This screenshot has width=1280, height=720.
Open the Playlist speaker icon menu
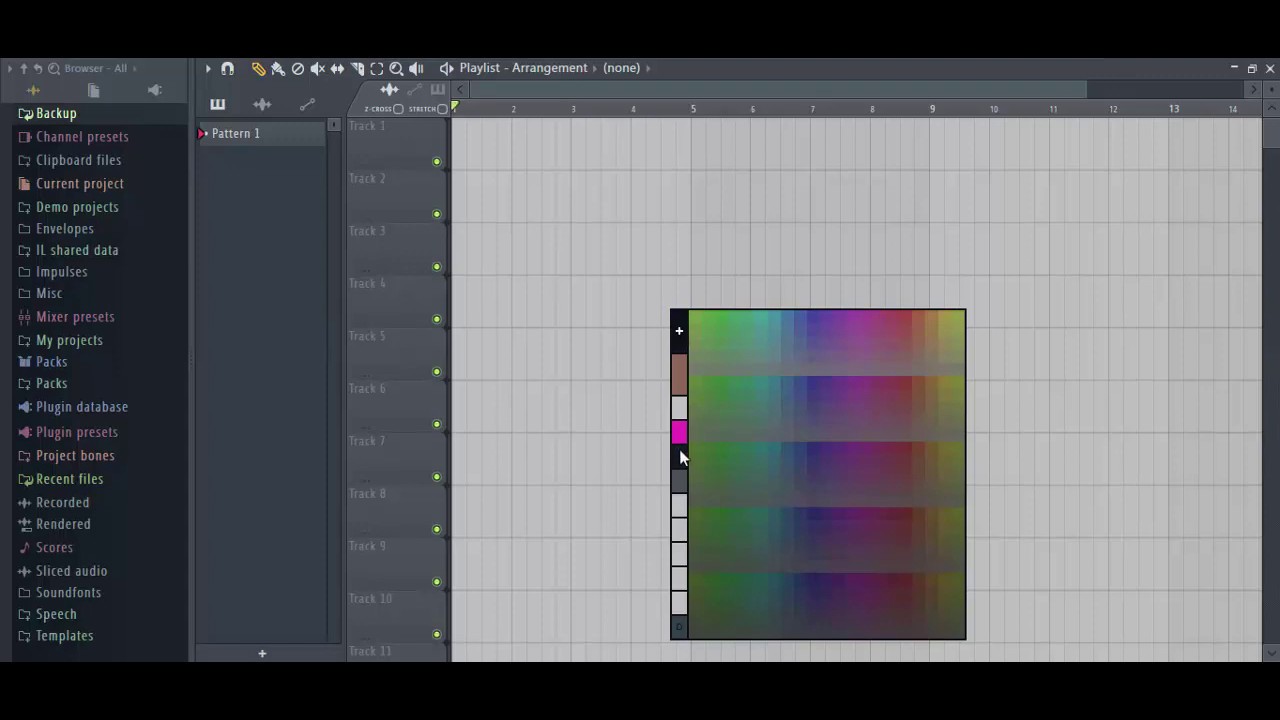point(446,68)
